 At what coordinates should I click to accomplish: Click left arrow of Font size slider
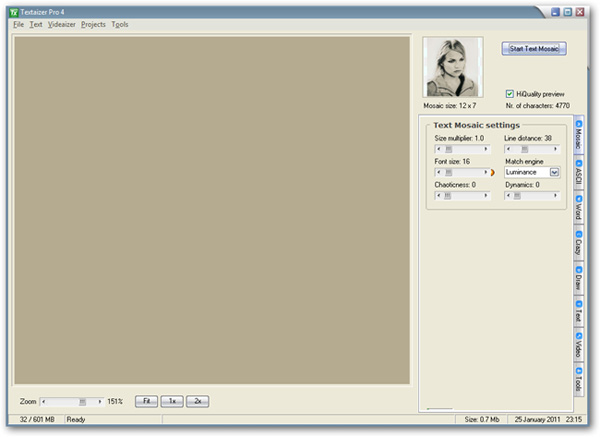439,173
